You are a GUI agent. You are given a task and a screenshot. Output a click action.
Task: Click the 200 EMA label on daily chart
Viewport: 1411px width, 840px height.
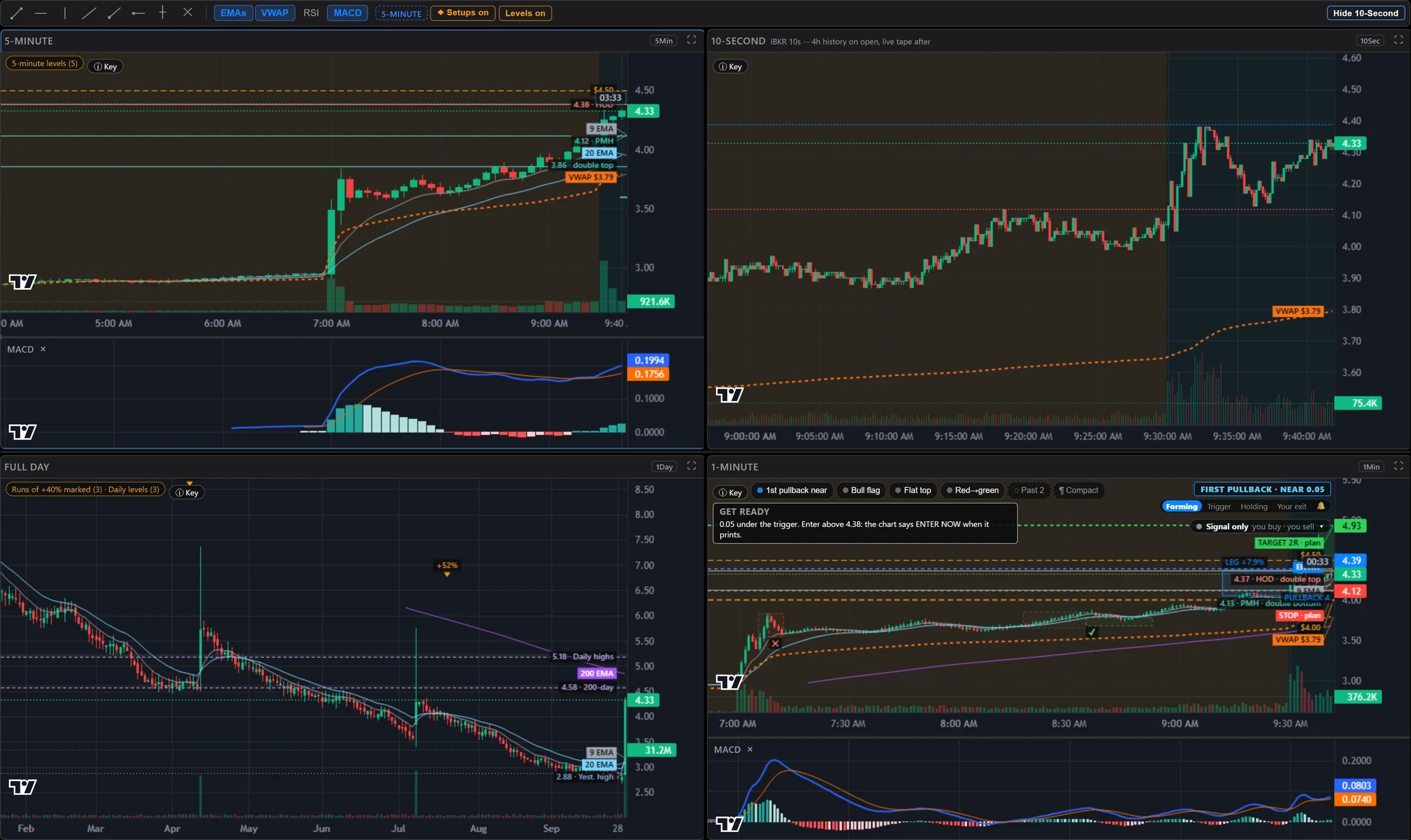pos(596,674)
